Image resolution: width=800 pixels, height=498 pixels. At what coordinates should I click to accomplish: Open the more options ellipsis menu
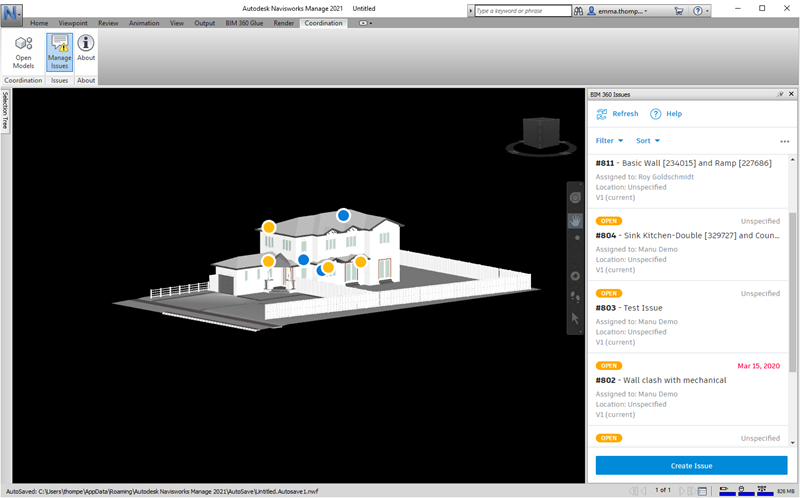784,141
